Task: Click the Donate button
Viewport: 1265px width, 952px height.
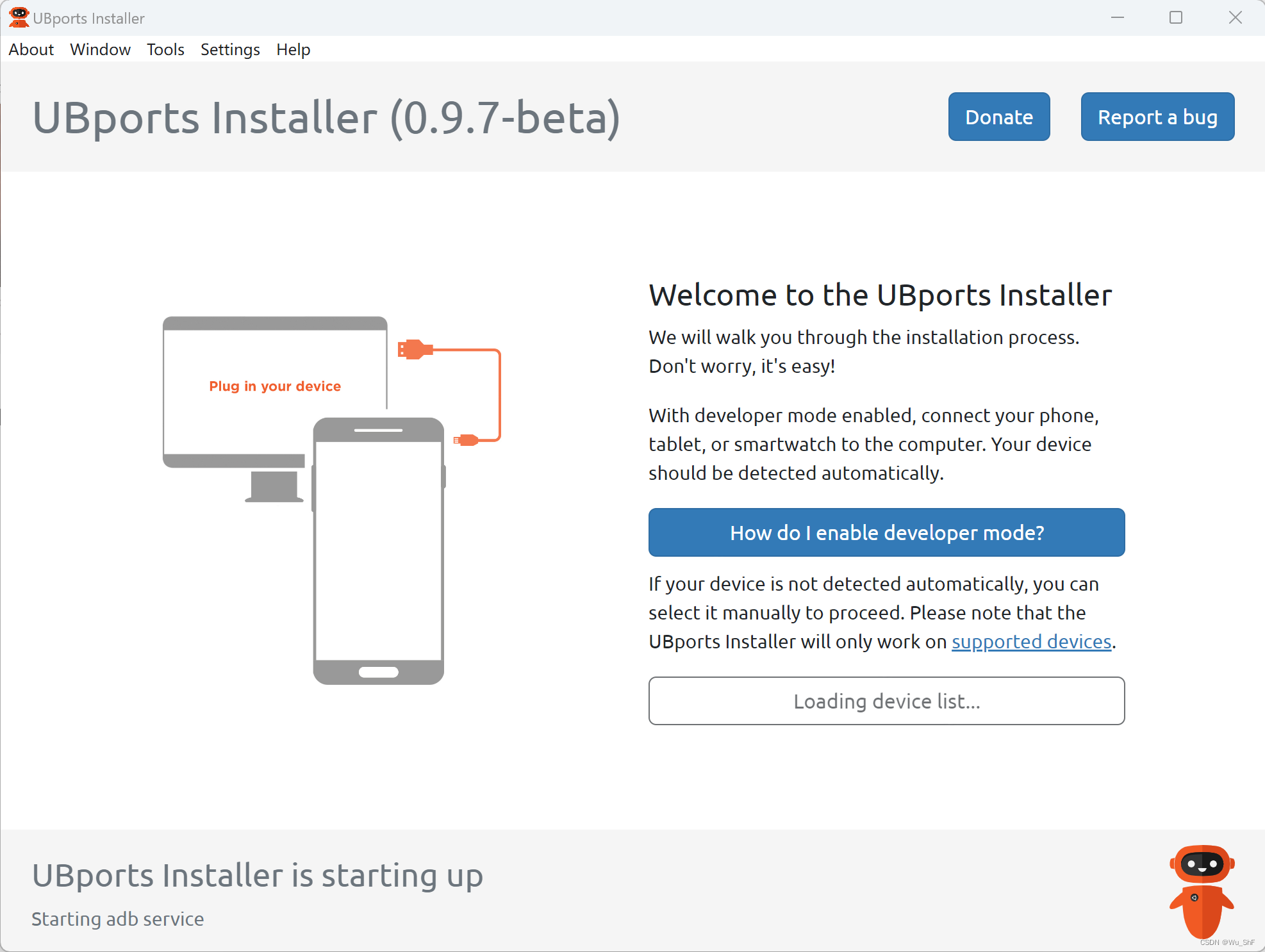Action: [999, 117]
